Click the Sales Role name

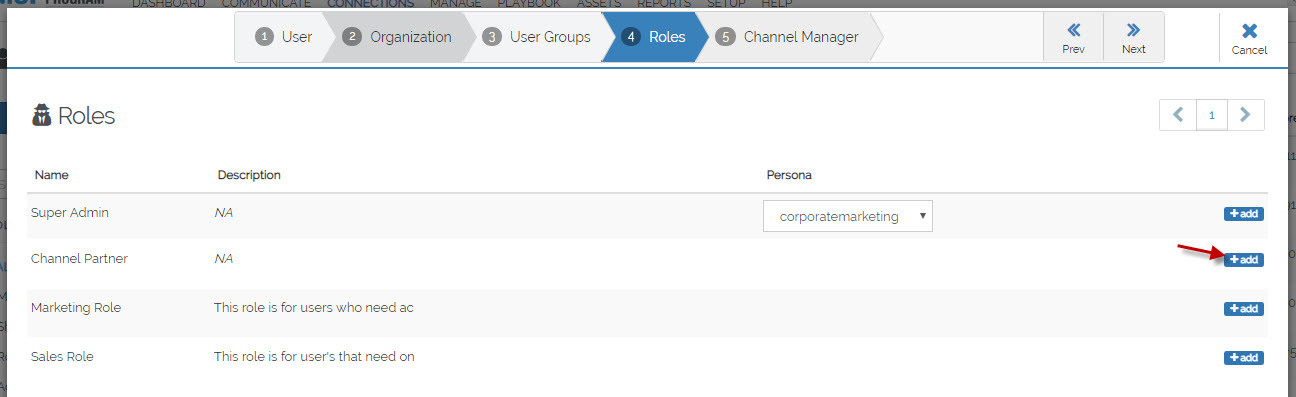tap(62, 356)
